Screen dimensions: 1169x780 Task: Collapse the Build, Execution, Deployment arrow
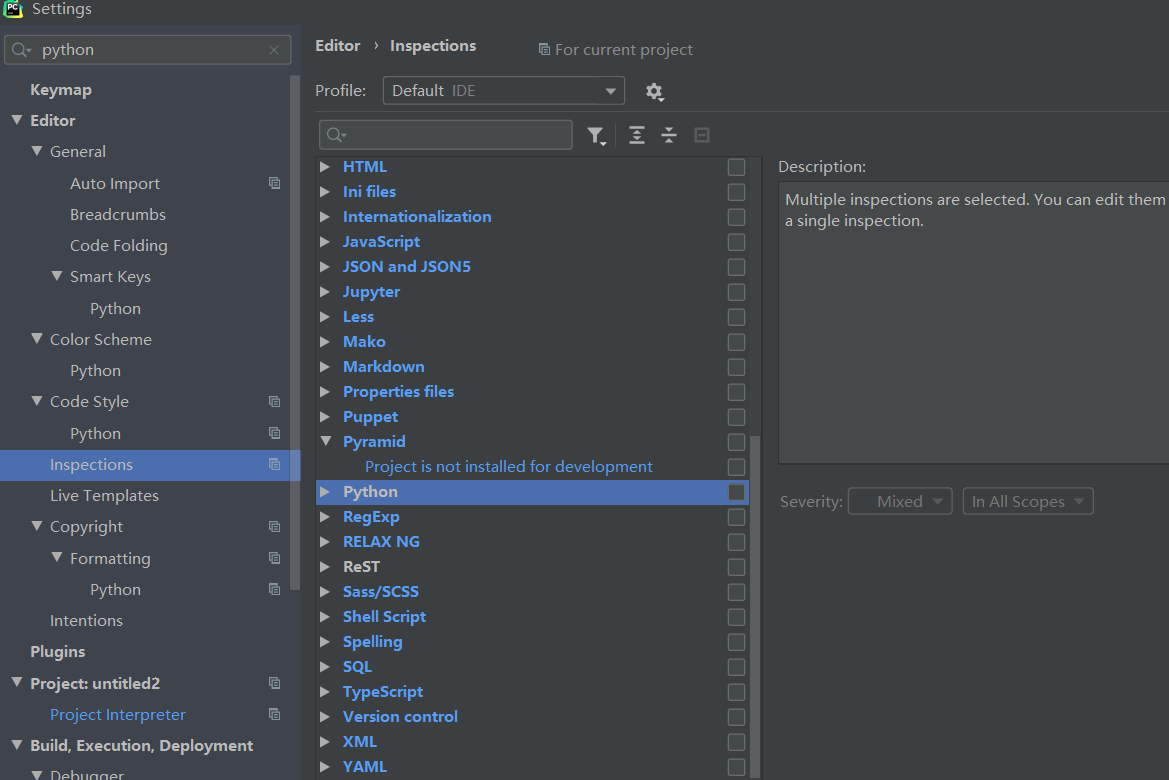(x=17, y=745)
